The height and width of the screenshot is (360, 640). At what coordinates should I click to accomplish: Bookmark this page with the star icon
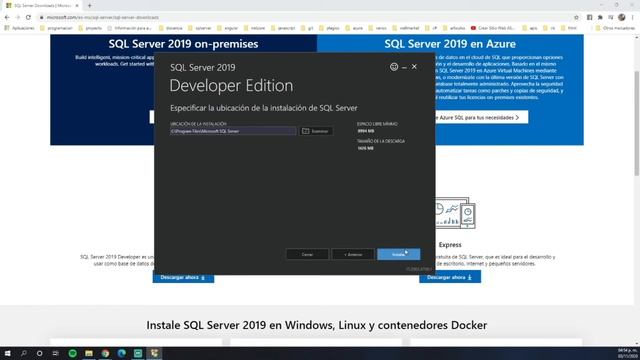click(576, 18)
